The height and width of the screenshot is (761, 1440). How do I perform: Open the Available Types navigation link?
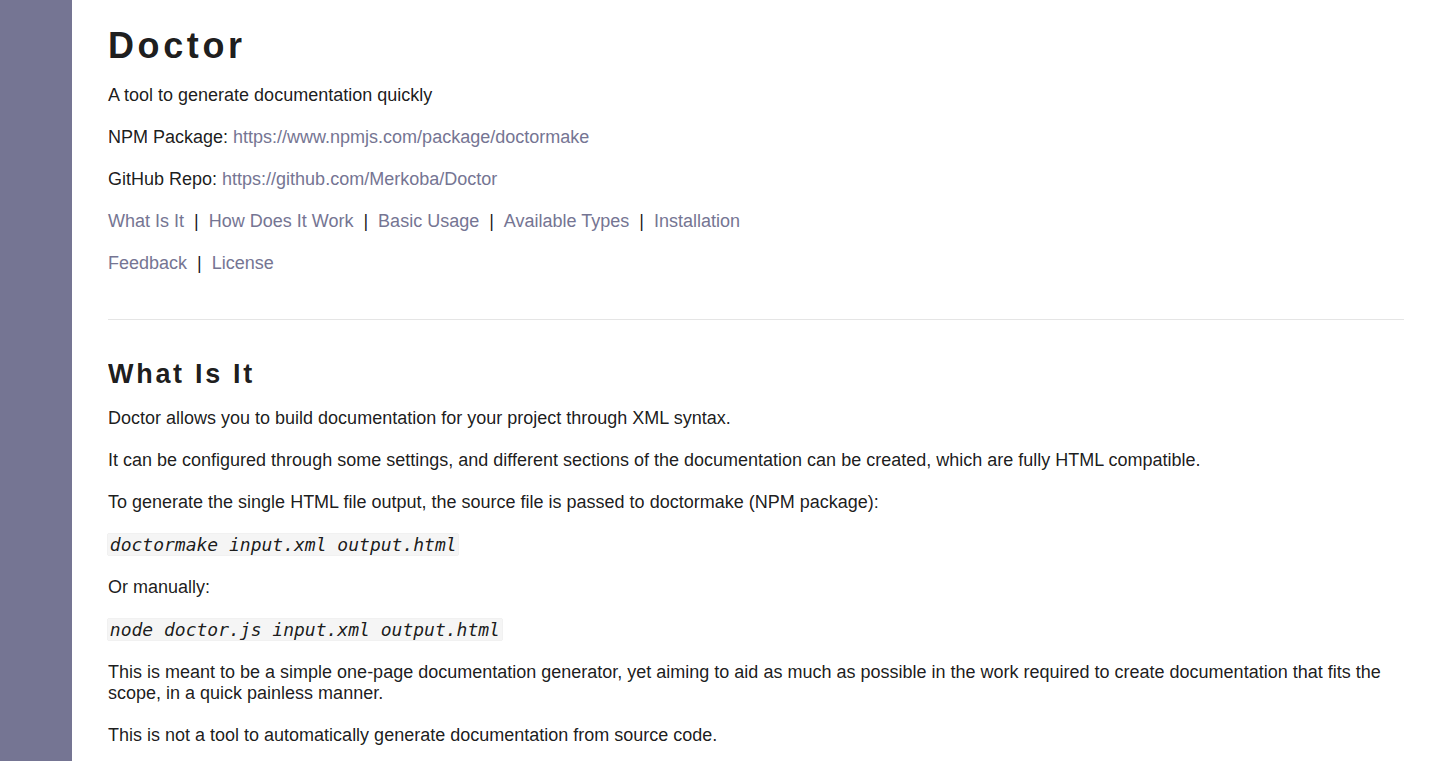(x=566, y=221)
